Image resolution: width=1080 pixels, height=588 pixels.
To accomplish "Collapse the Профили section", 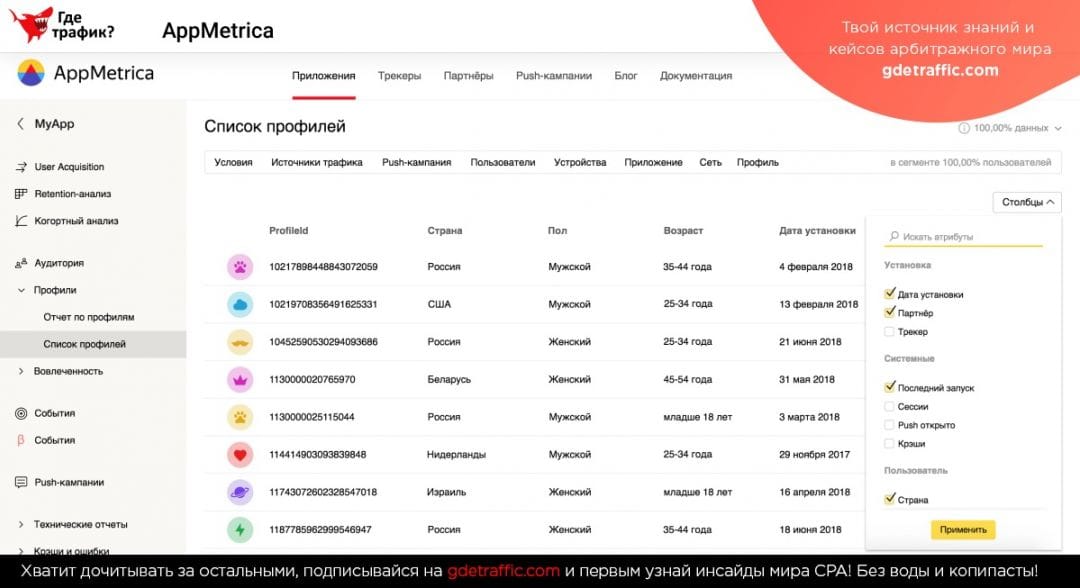I will (x=21, y=290).
